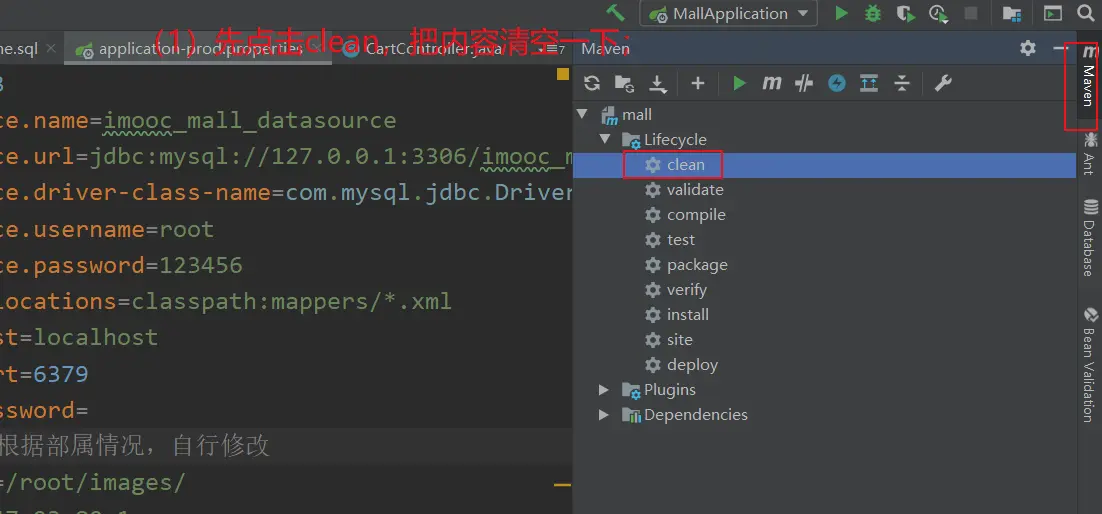The height and width of the screenshot is (514, 1102).
Task: Open the Database tool window tab
Action: pos(1088,240)
